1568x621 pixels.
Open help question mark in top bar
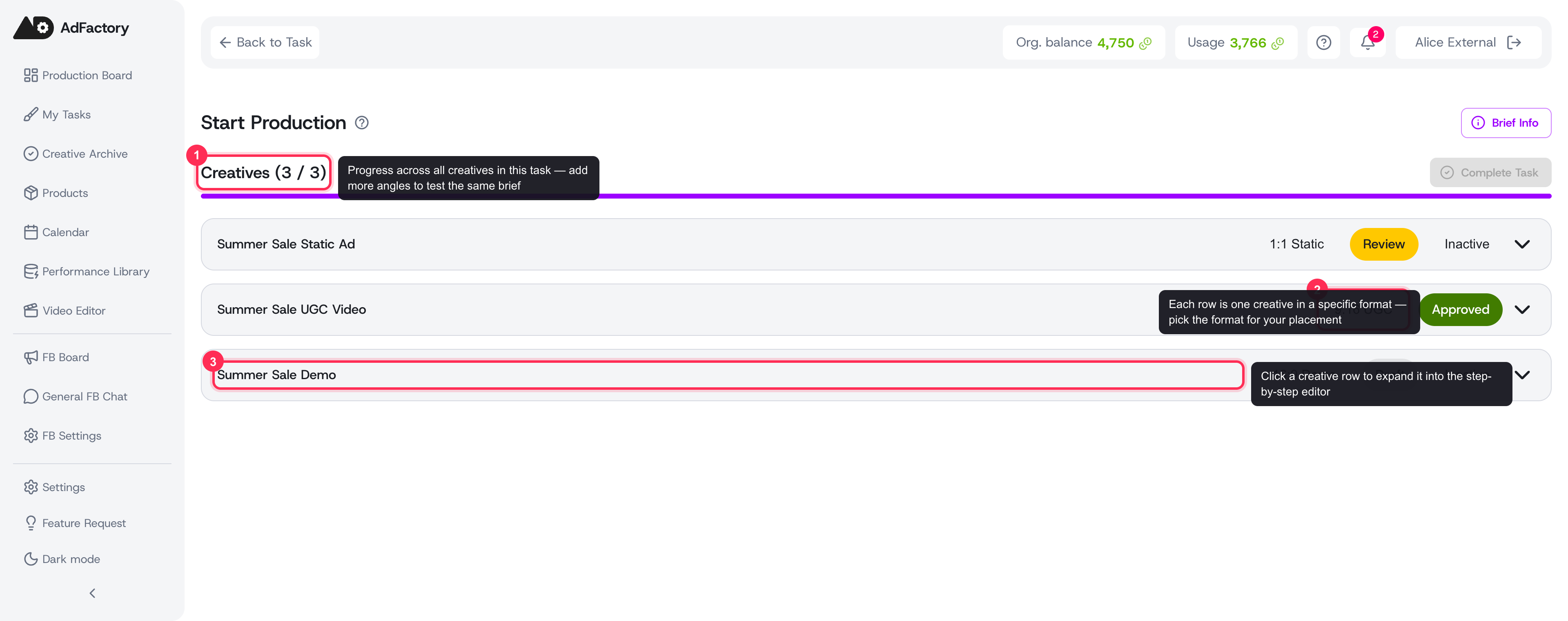click(x=1323, y=42)
